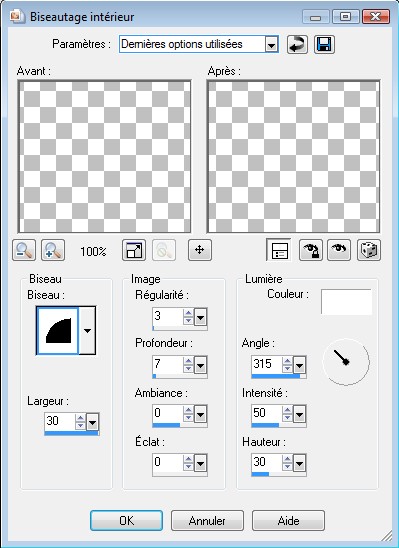Click the light angle dial control
The width and height of the screenshot is (399, 548).
tap(346, 362)
